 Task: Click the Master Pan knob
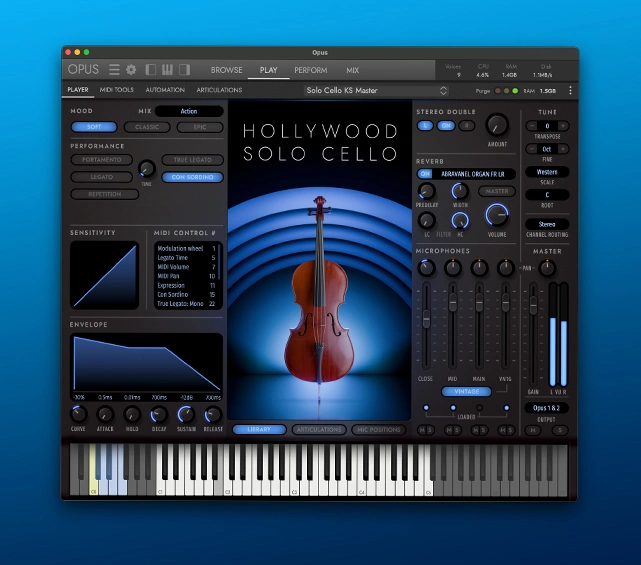[x=547, y=268]
